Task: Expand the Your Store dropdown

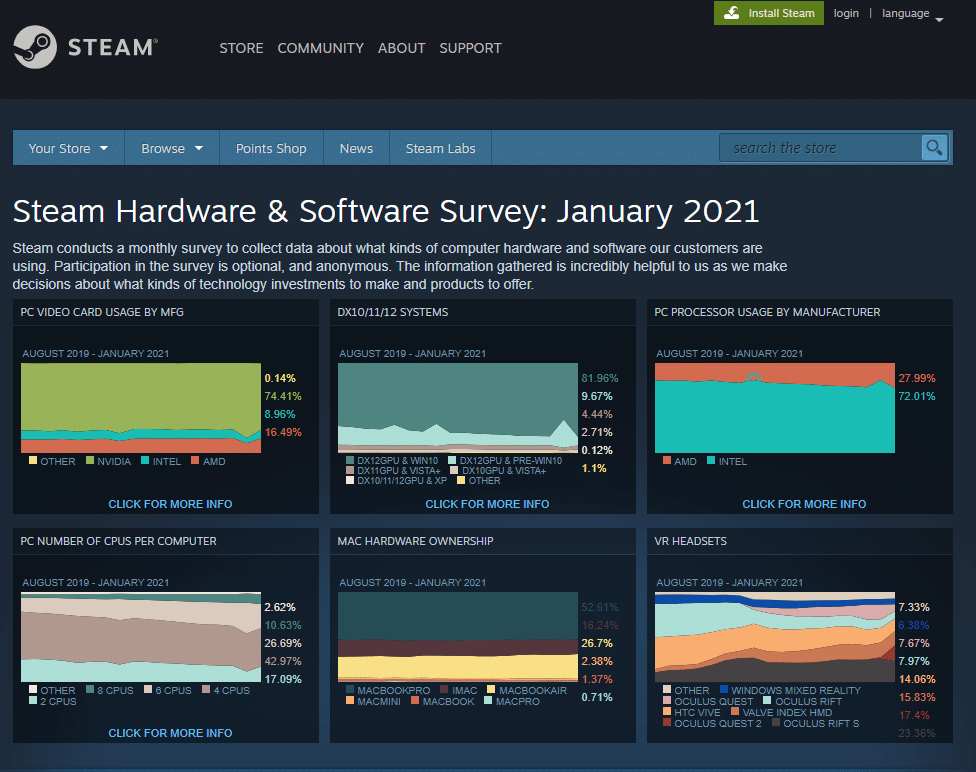Action: coord(68,148)
